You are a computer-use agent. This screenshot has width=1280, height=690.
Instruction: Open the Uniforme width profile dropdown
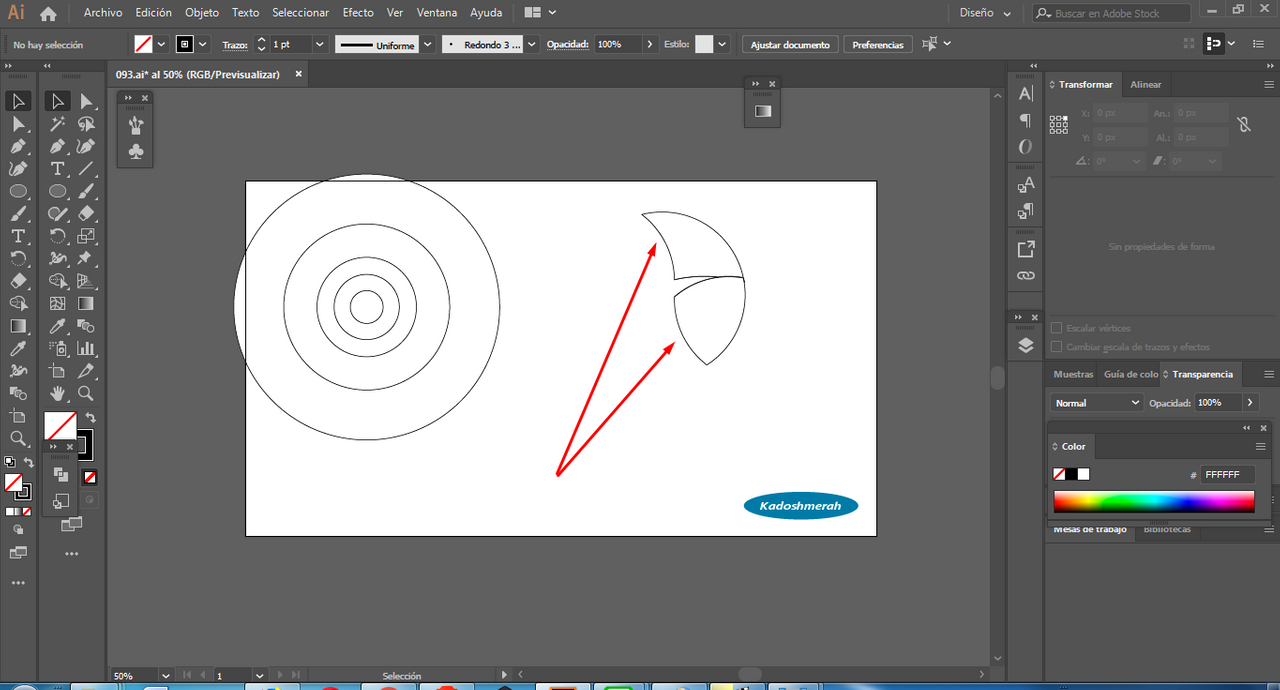(x=428, y=45)
